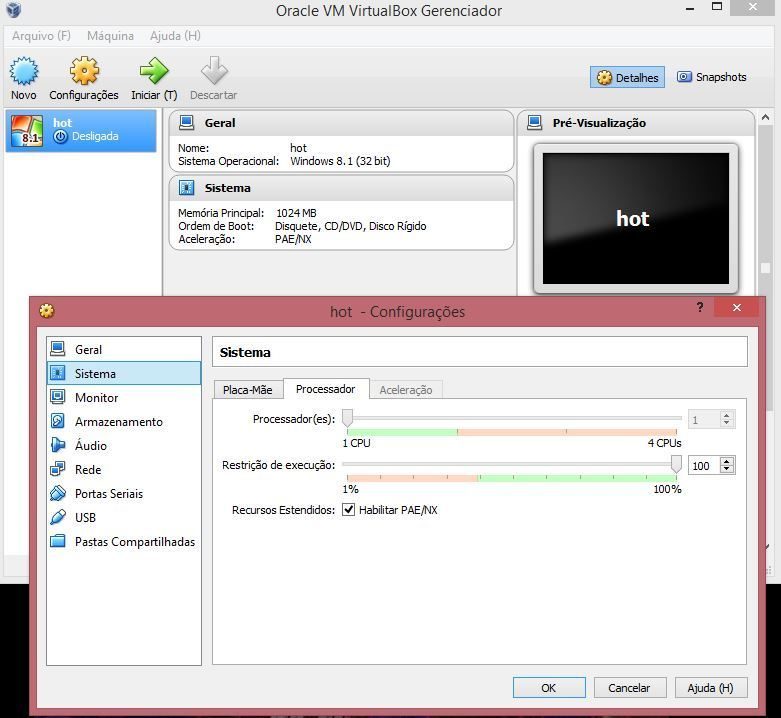Click the execution cap value field showing 100
The image size is (781, 718).
(704, 466)
